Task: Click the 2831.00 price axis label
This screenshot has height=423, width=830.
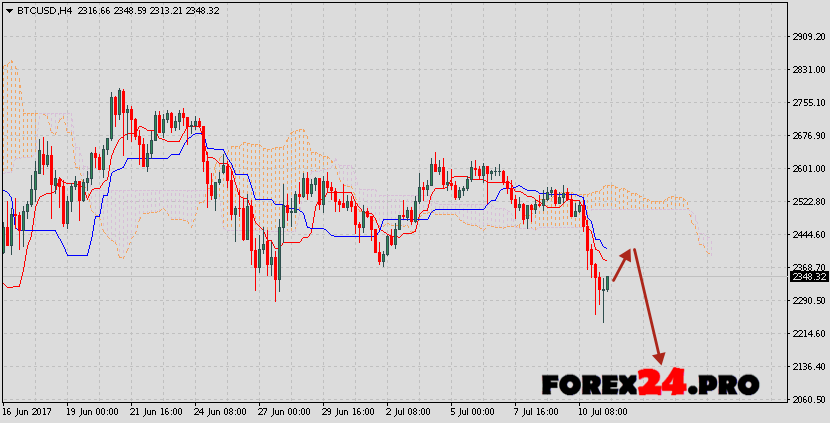Action: tap(806, 70)
